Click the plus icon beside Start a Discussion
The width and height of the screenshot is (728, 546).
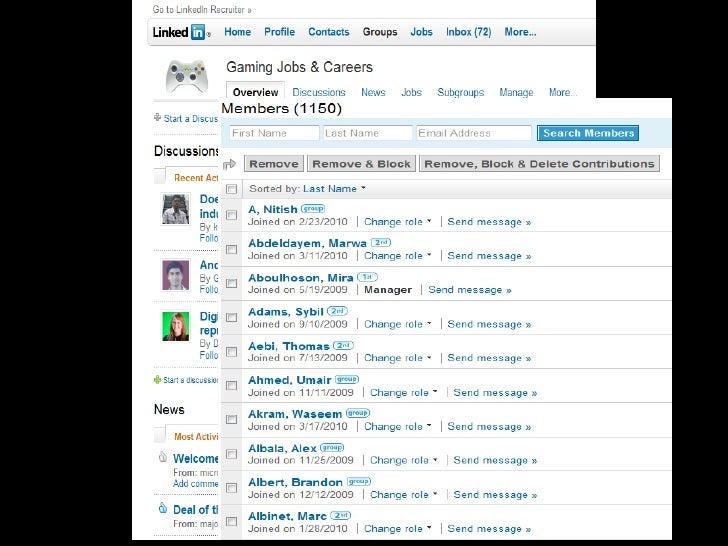(157, 117)
